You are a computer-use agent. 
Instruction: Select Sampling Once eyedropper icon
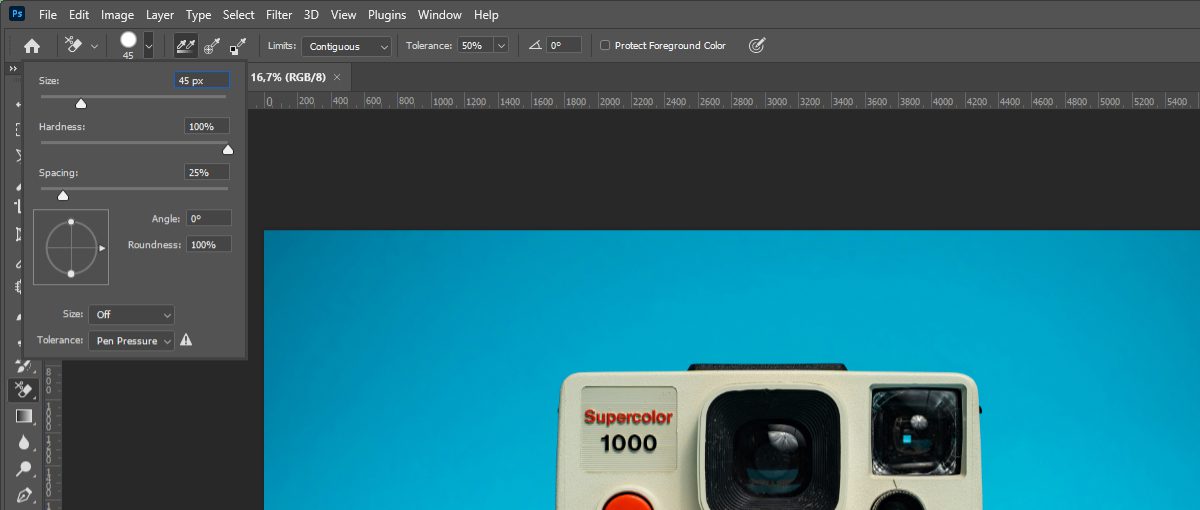click(212, 46)
